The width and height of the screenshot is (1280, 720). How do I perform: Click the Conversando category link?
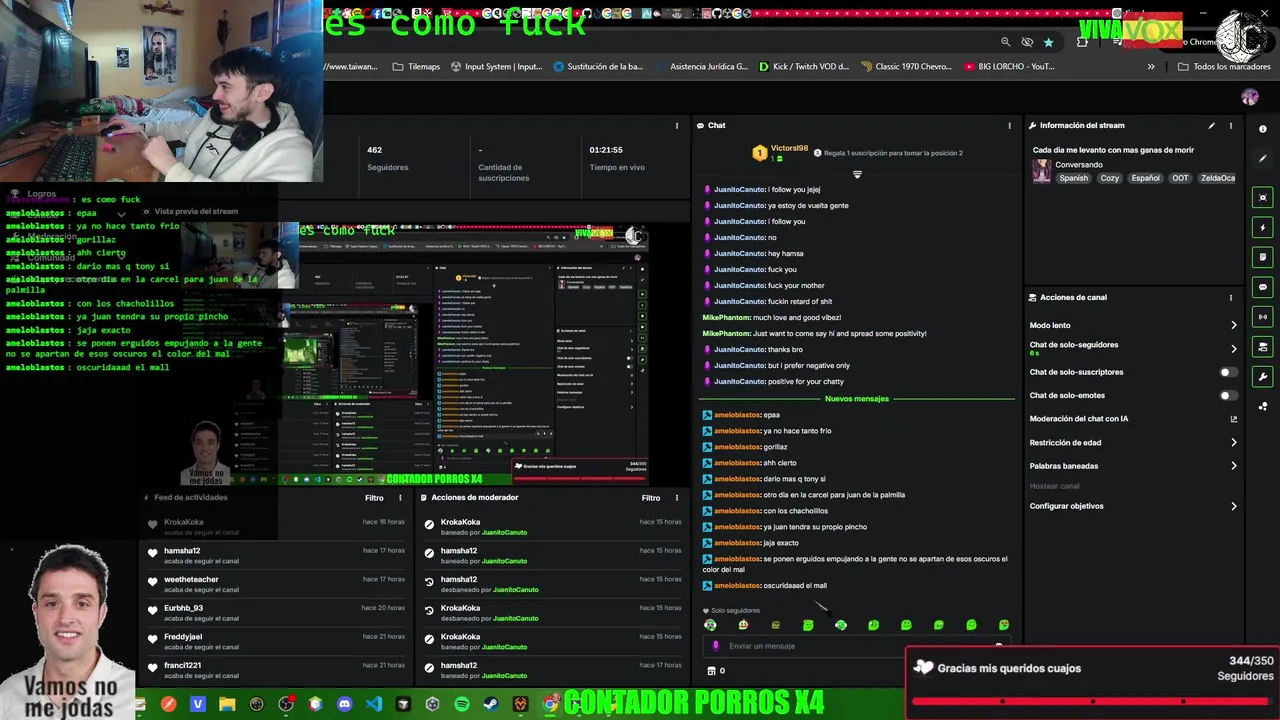1079,165
